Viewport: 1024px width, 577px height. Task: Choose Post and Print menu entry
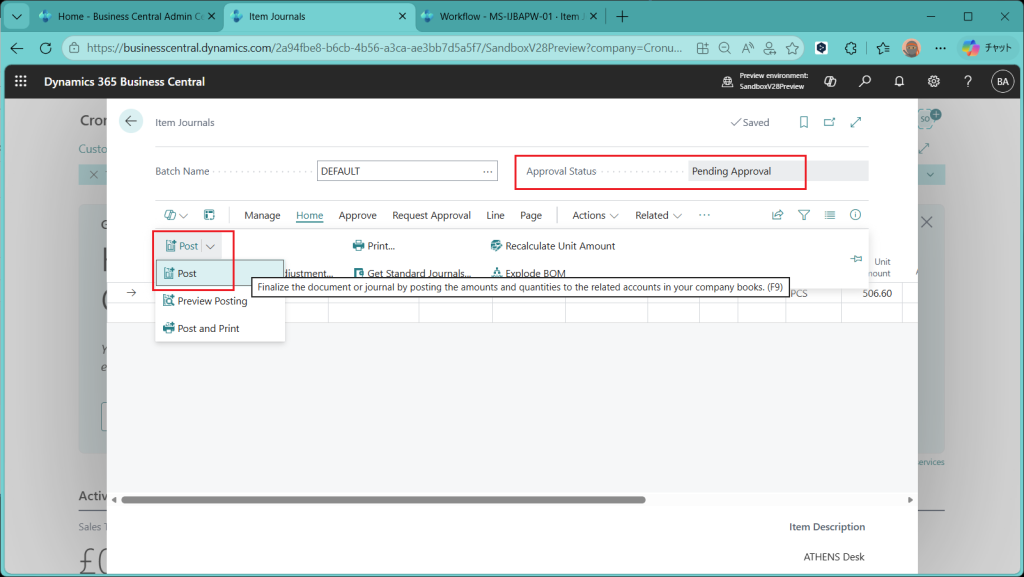(208, 328)
